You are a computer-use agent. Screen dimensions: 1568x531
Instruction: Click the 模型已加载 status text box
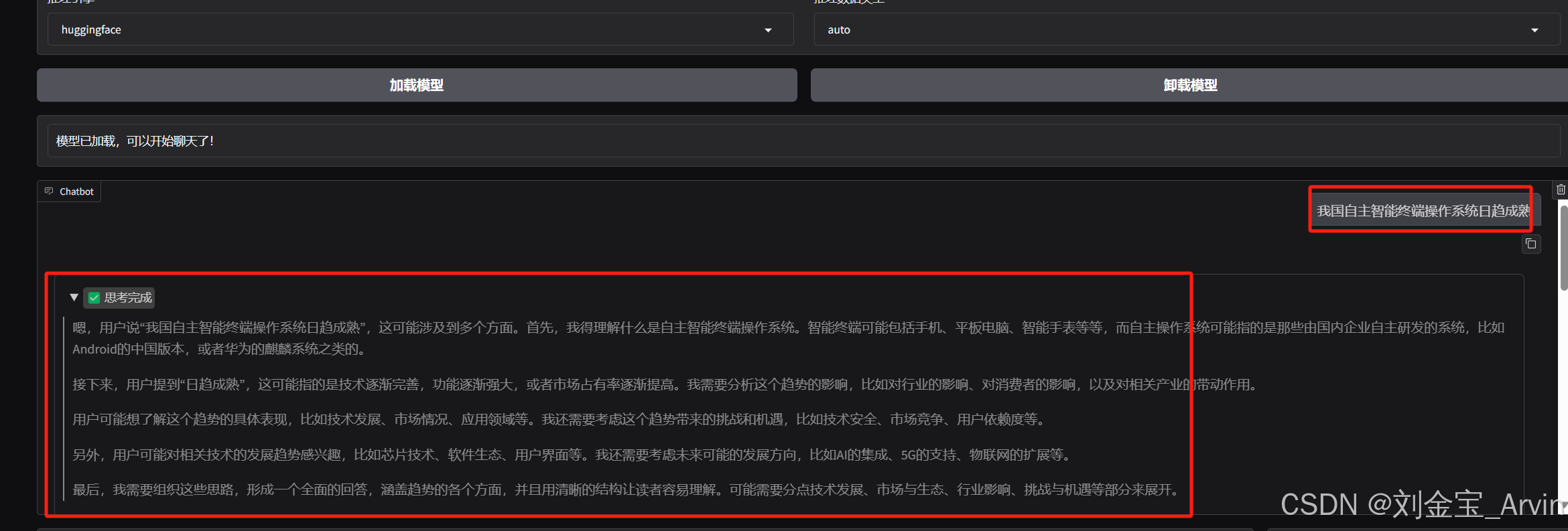point(803,141)
